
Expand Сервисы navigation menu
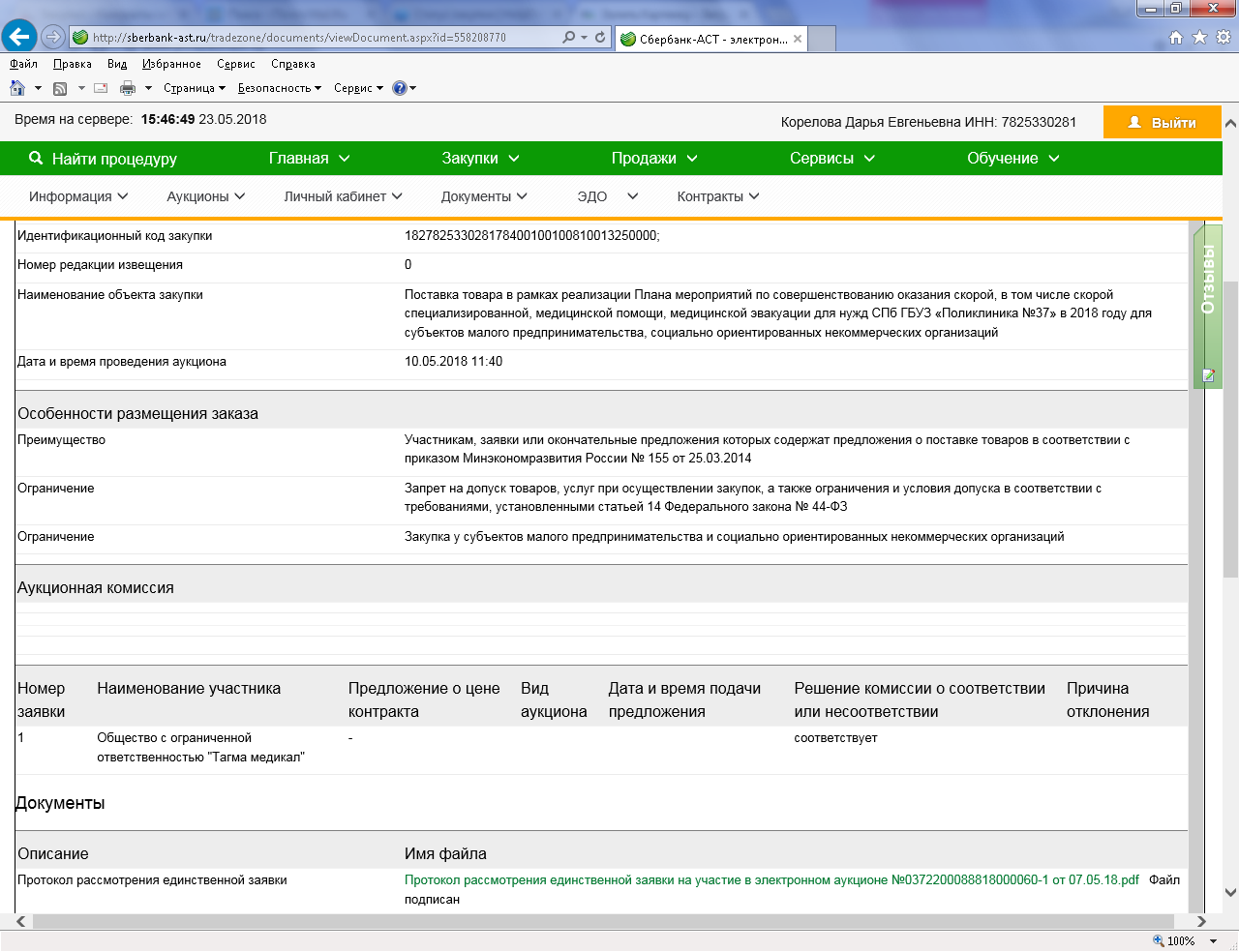(832, 158)
